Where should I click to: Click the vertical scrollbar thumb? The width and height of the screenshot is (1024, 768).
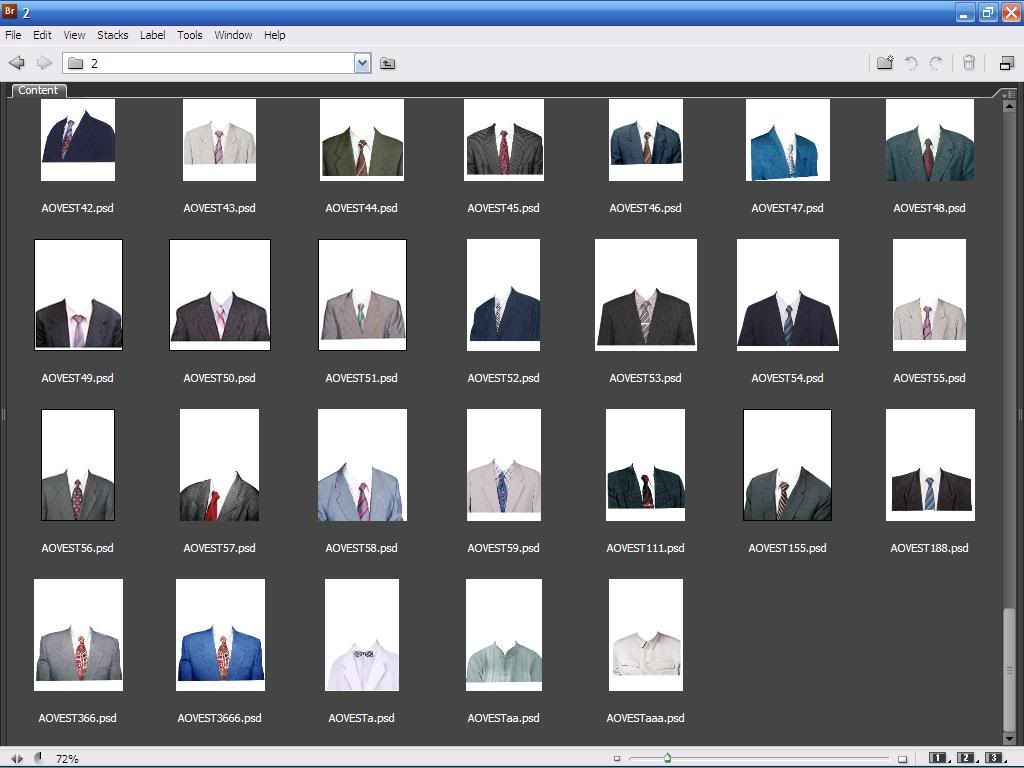point(1009,669)
